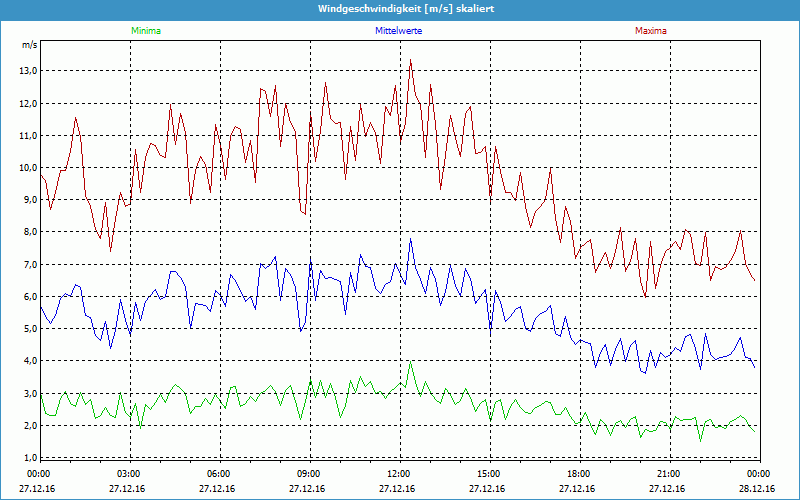Click the 7,0 y-axis value
Image resolution: width=800 pixels, height=500 pixels.
30,265
